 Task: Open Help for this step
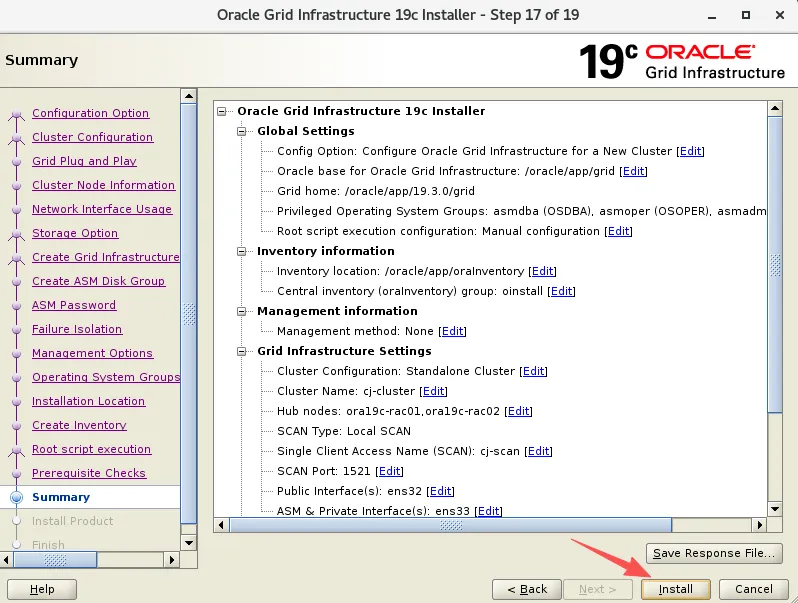click(42, 589)
